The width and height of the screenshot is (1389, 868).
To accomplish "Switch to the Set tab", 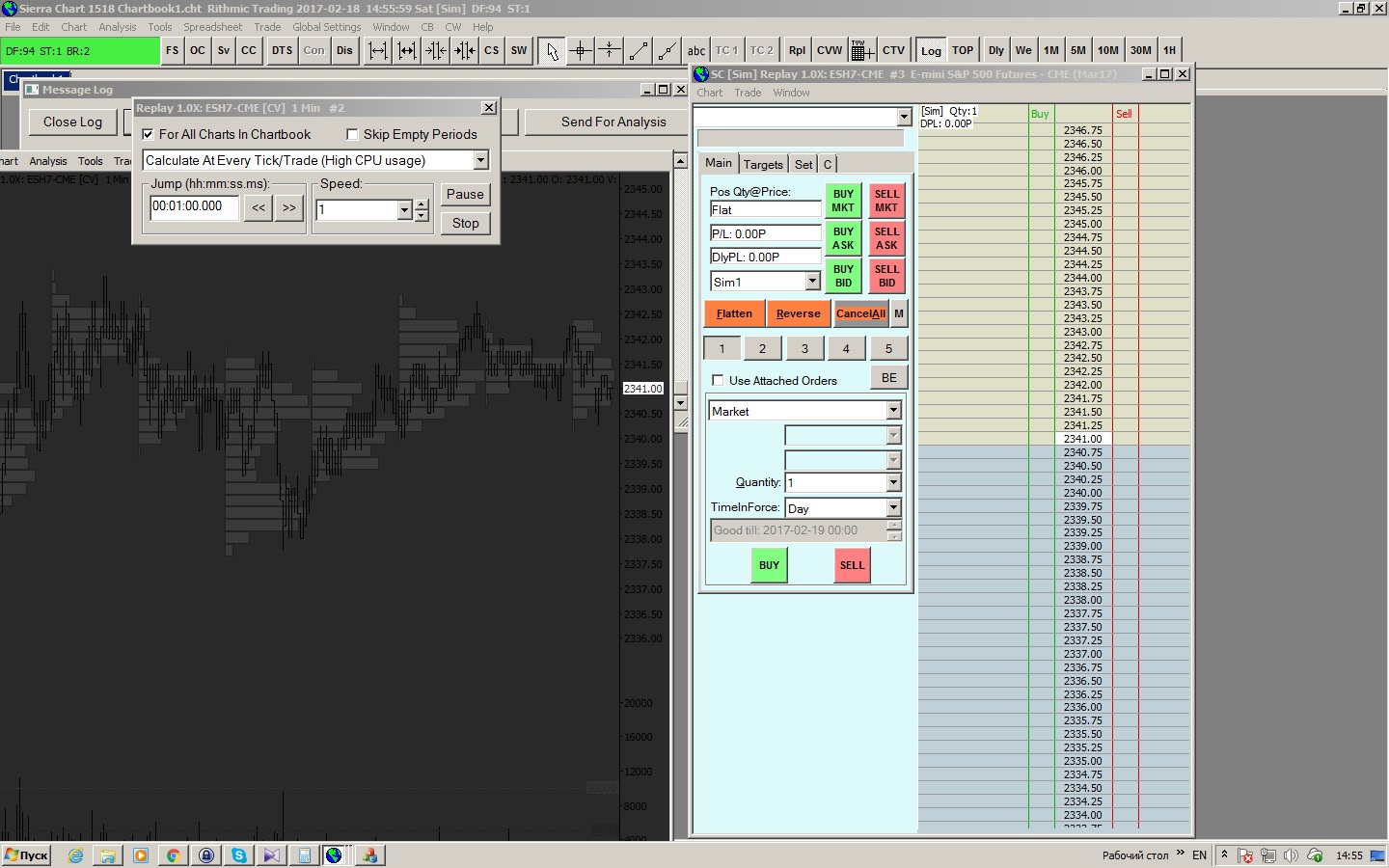I will tap(803, 164).
